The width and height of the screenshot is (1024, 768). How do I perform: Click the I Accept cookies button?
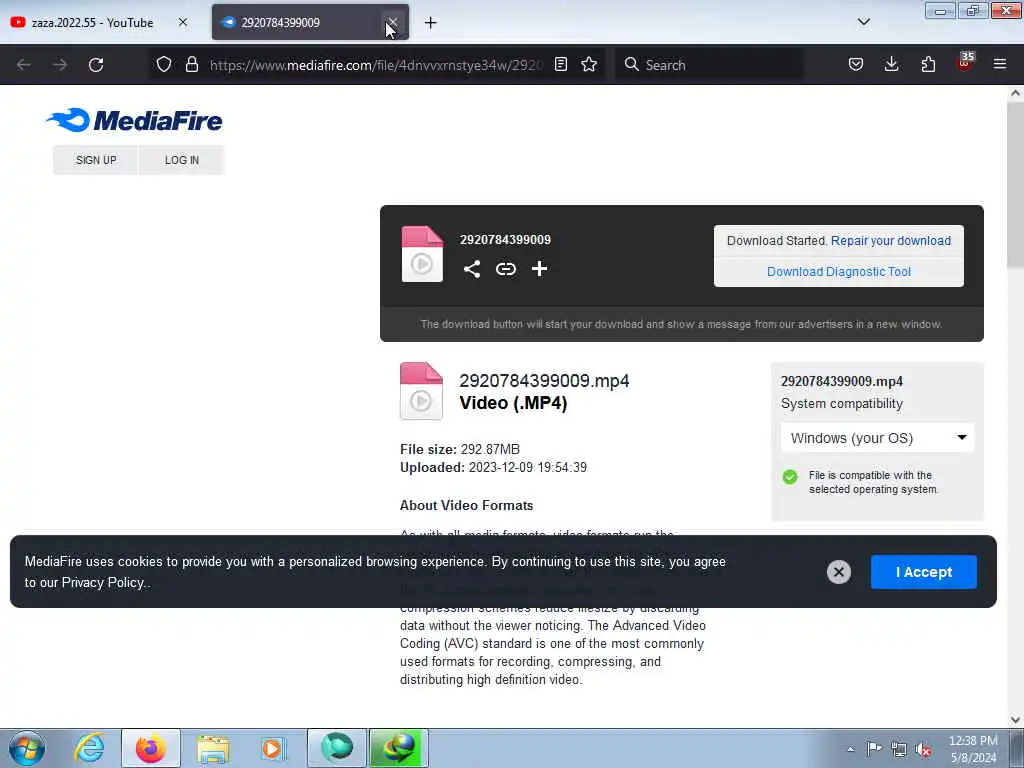point(923,572)
